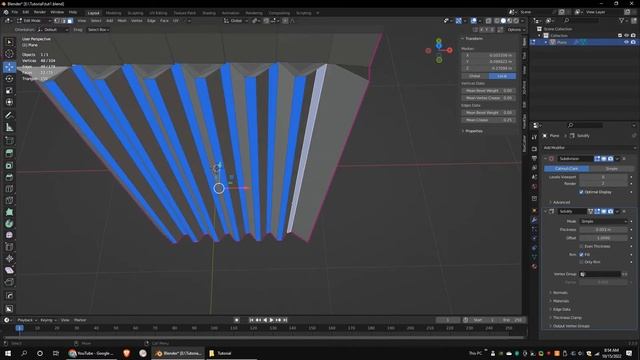The height and width of the screenshot is (360, 640).
Task: Pick the Measure tool
Action: coord(9,128)
